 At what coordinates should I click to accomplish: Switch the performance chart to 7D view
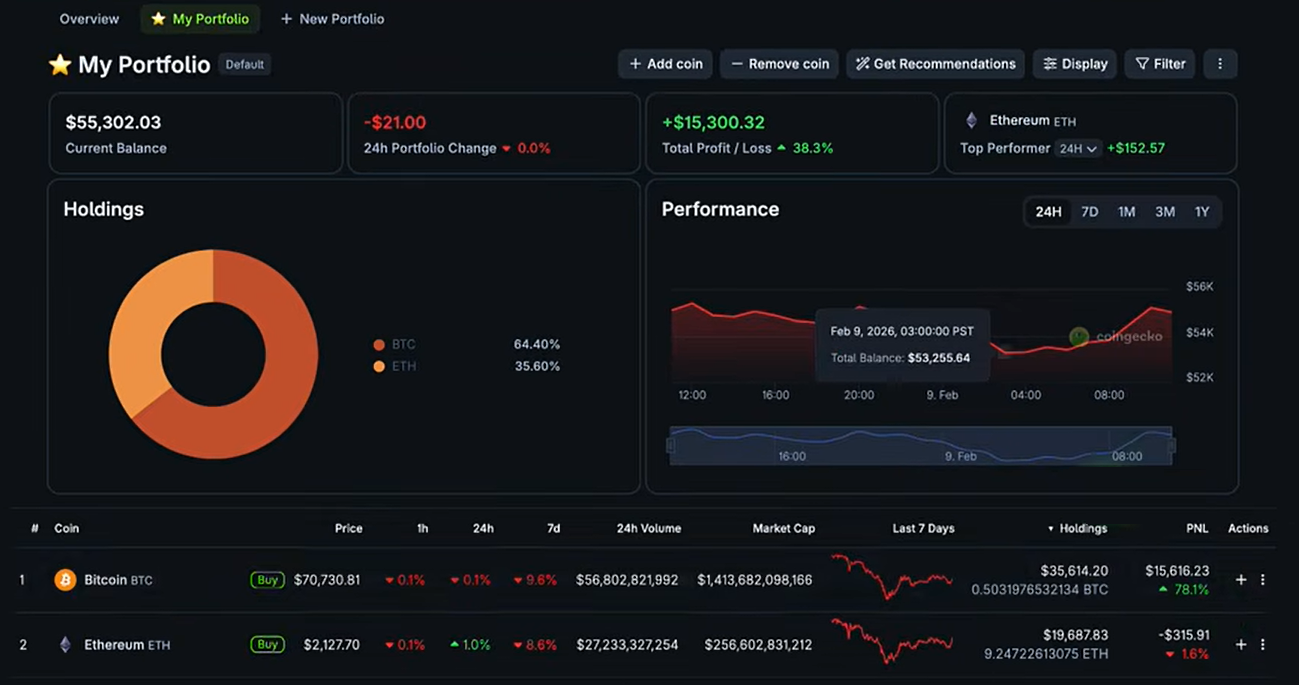click(x=1089, y=211)
